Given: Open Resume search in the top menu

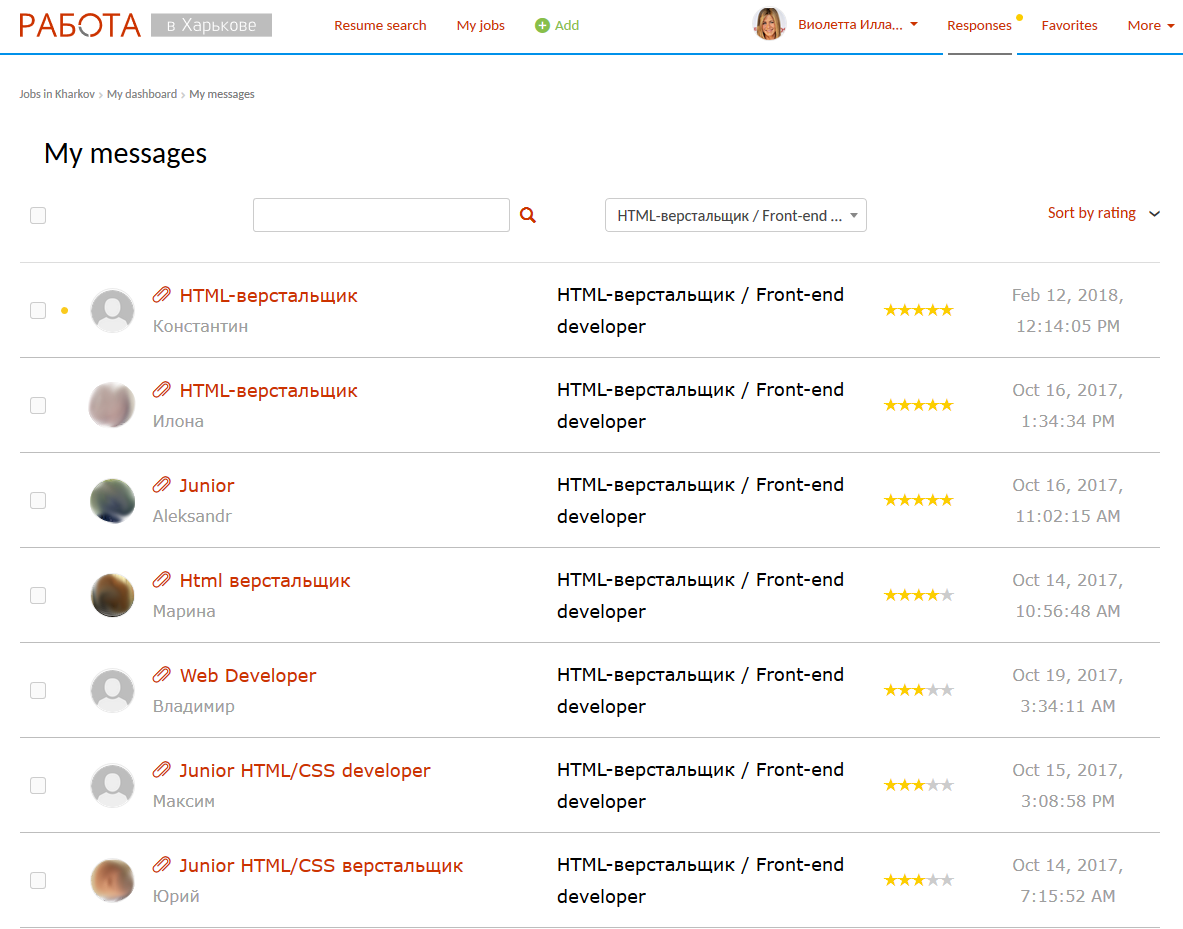Looking at the screenshot, I should [380, 26].
